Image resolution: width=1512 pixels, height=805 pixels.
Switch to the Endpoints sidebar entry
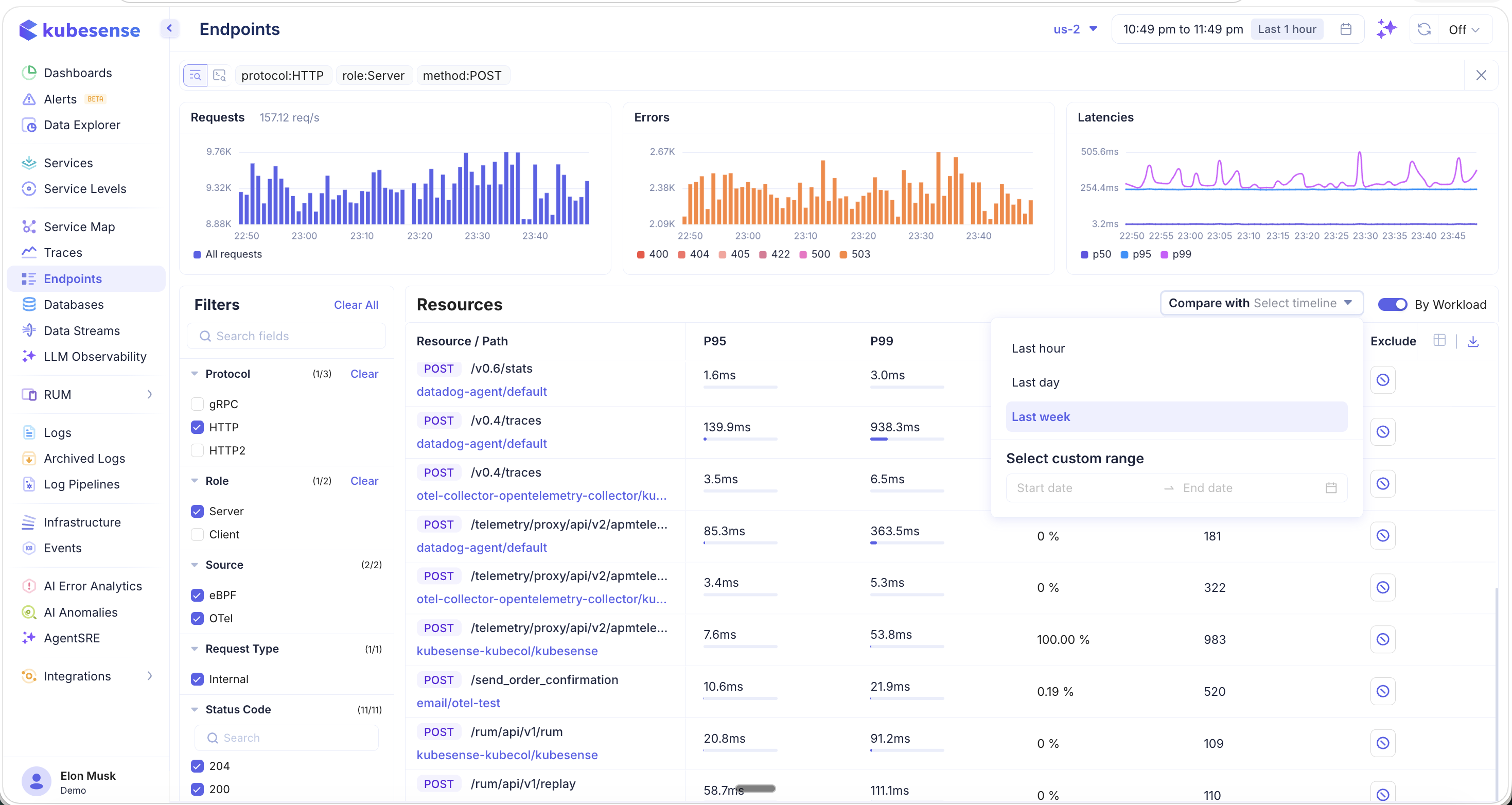[x=73, y=278]
